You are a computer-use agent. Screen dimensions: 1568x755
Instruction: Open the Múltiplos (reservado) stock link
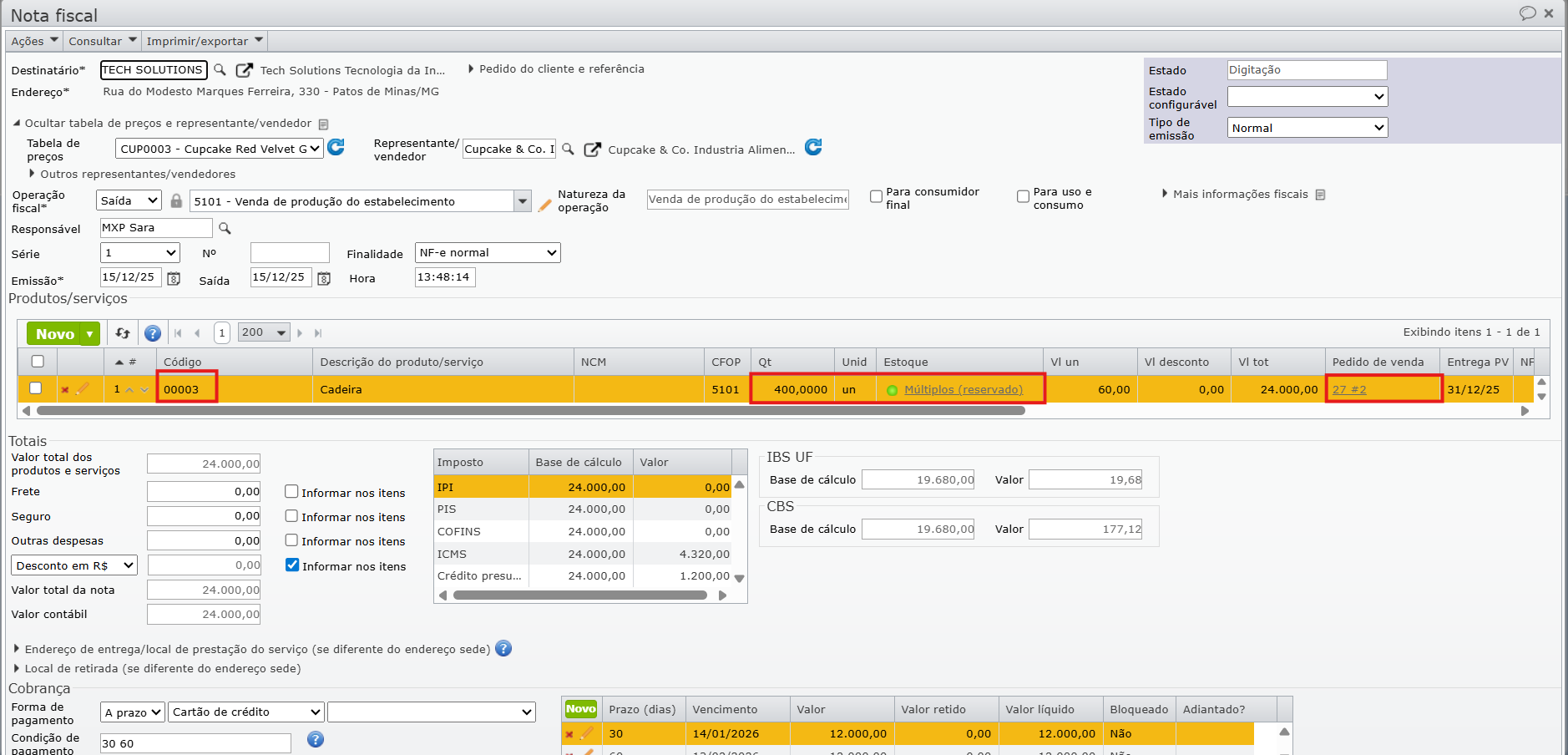coord(963,390)
